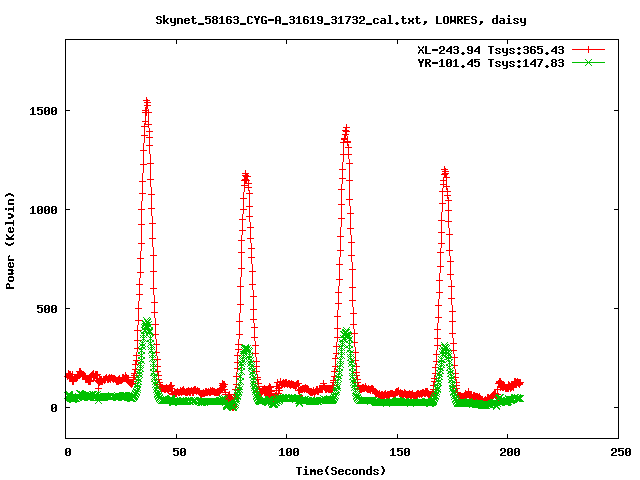This screenshot has width=640, height=480.
Task: Click the 250 x-axis tick label
Action: (x=621, y=452)
